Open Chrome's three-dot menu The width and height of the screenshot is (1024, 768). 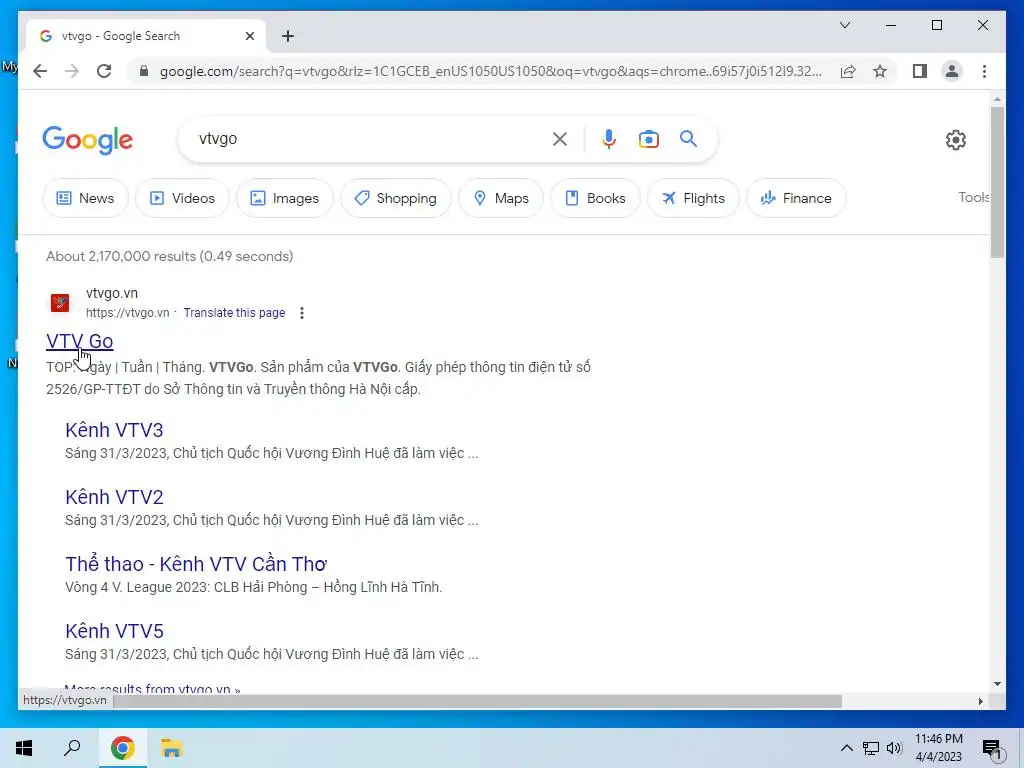pyautogui.click(x=984, y=71)
